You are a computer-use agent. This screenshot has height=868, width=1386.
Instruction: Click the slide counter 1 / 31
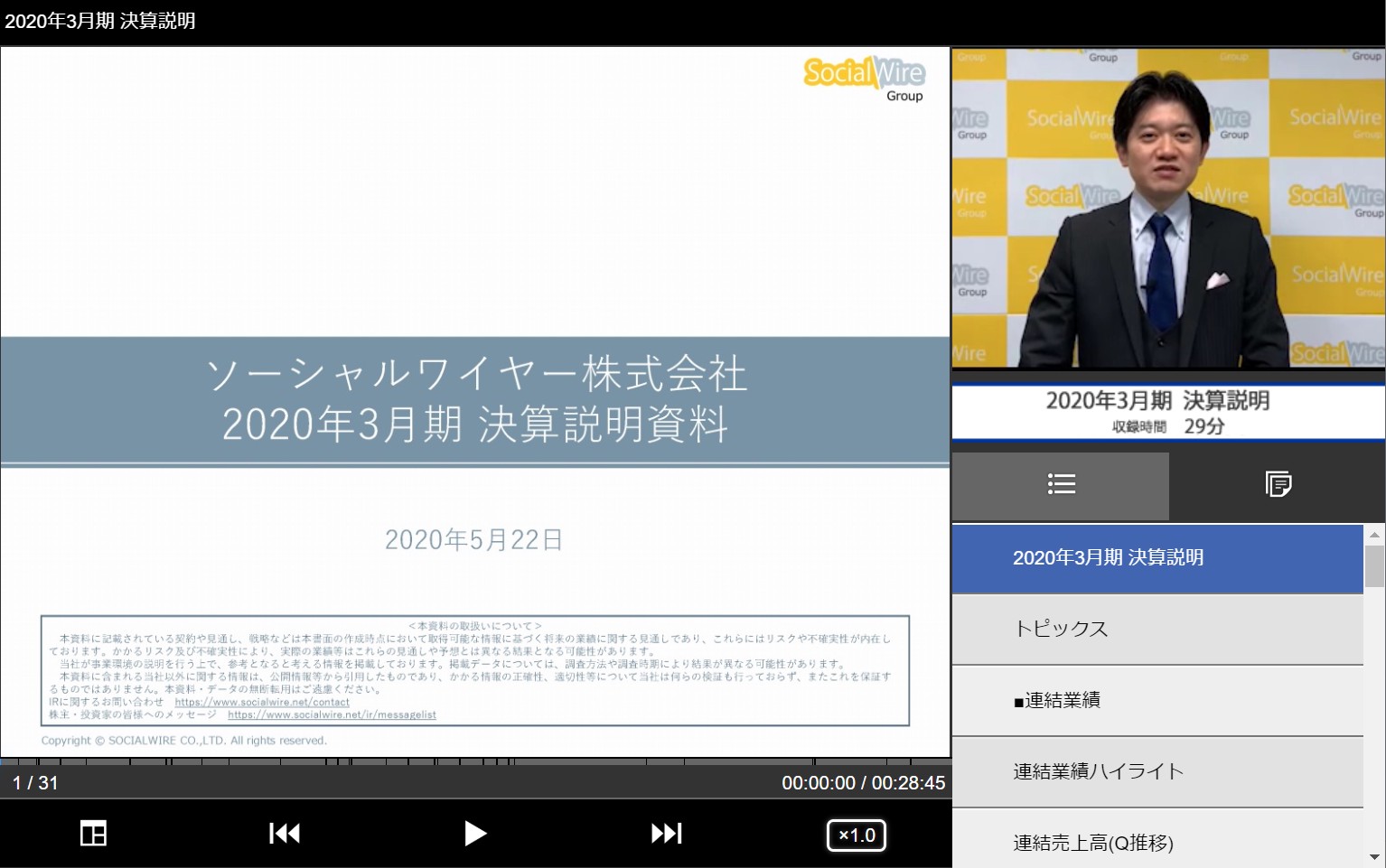tap(35, 783)
